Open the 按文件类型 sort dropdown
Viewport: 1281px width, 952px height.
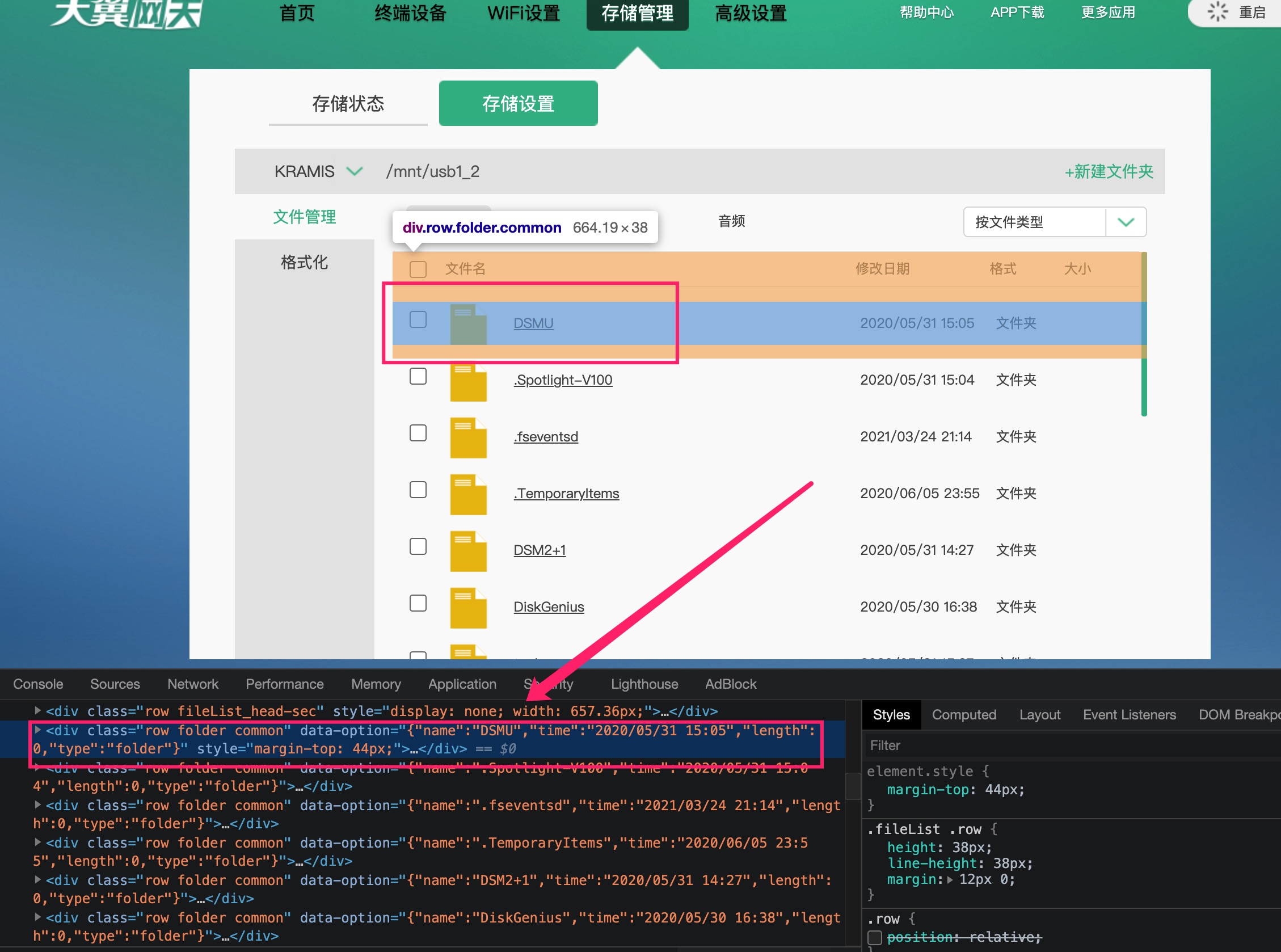point(1055,222)
